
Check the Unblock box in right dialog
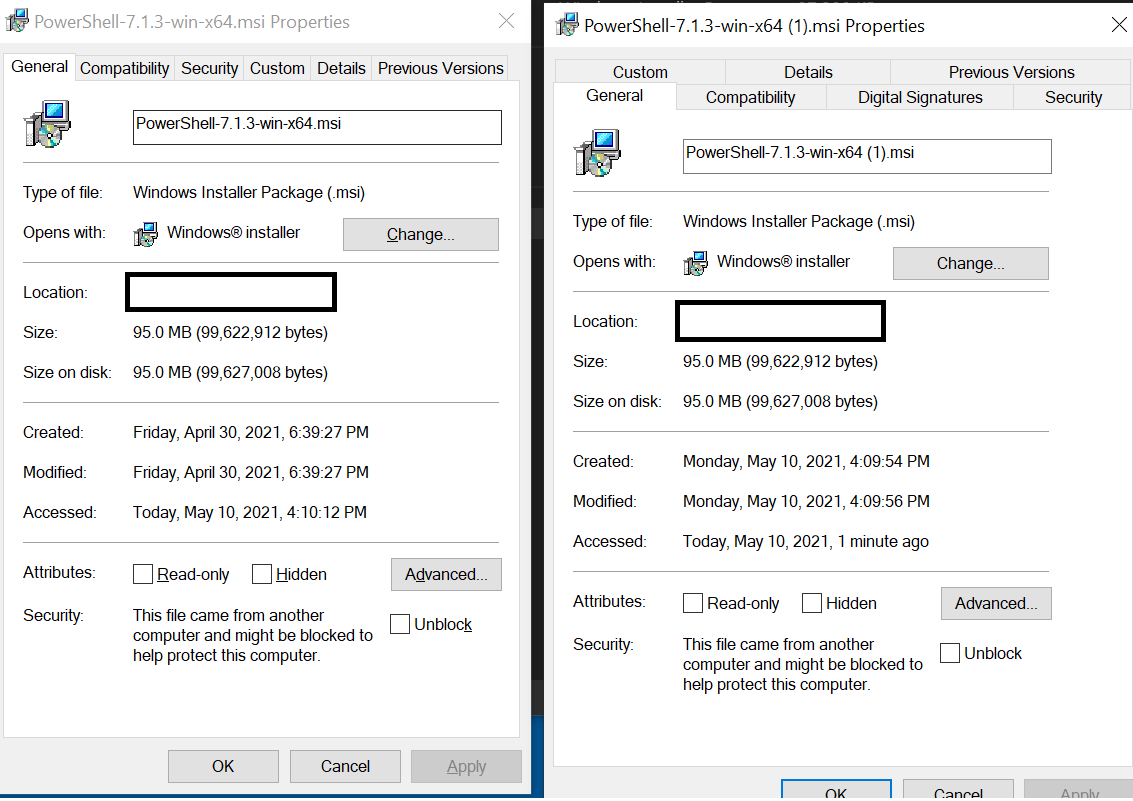[949, 652]
